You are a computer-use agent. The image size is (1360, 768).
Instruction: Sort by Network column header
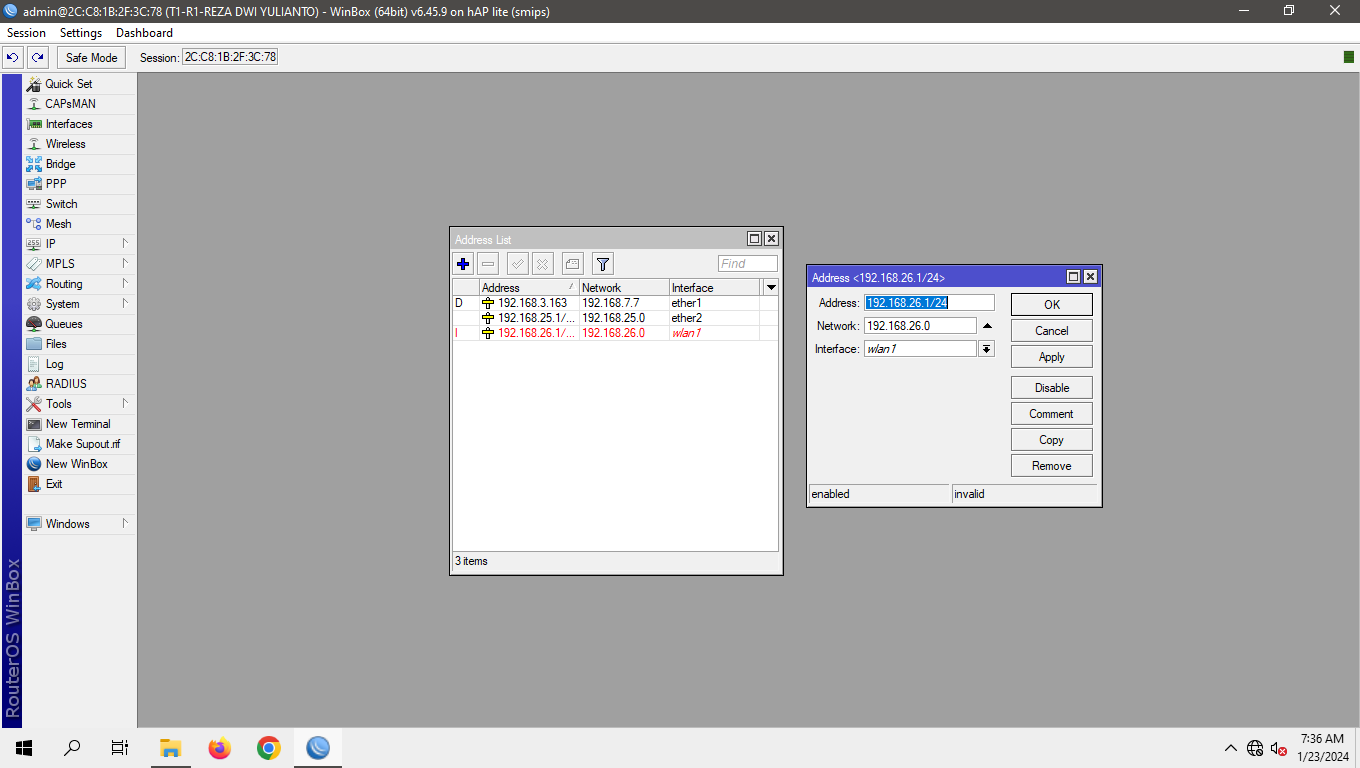(624, 287)
